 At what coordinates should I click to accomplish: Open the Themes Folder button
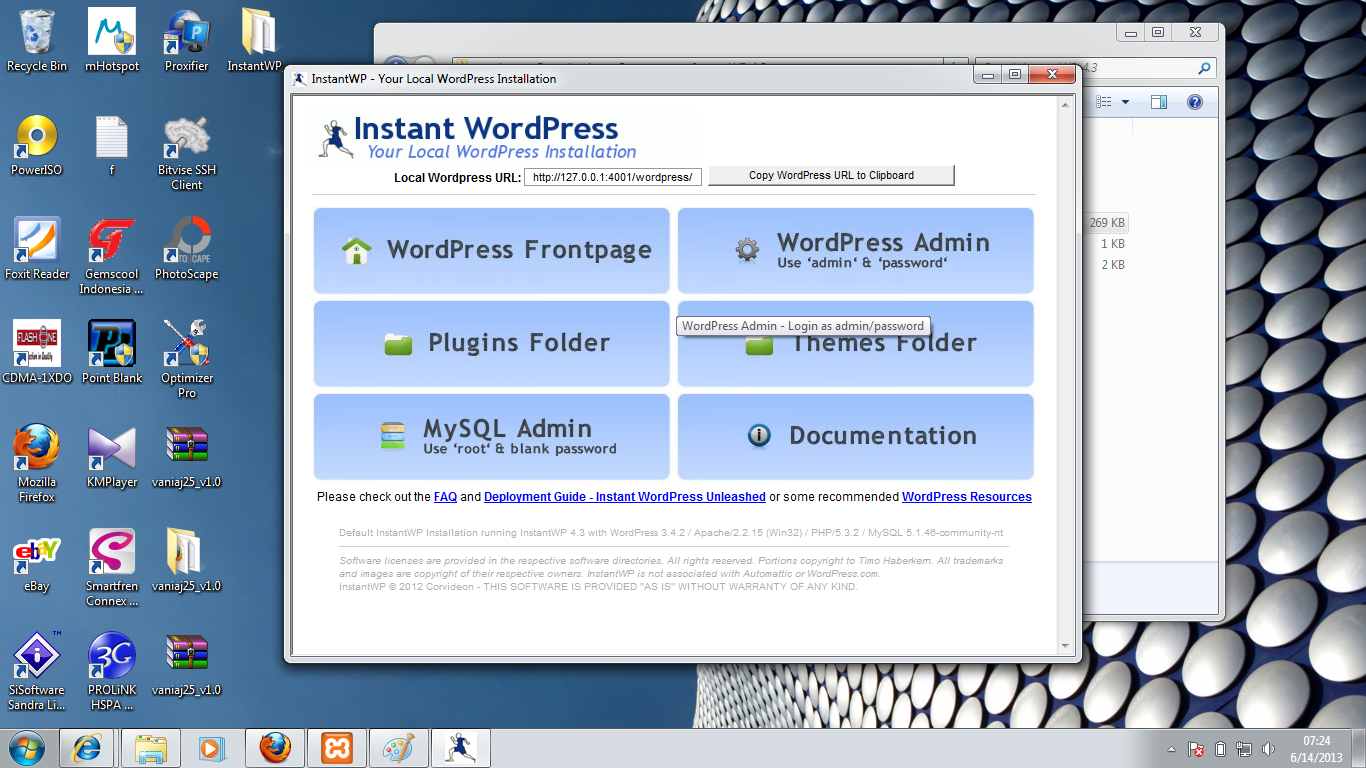pos(855,343)
